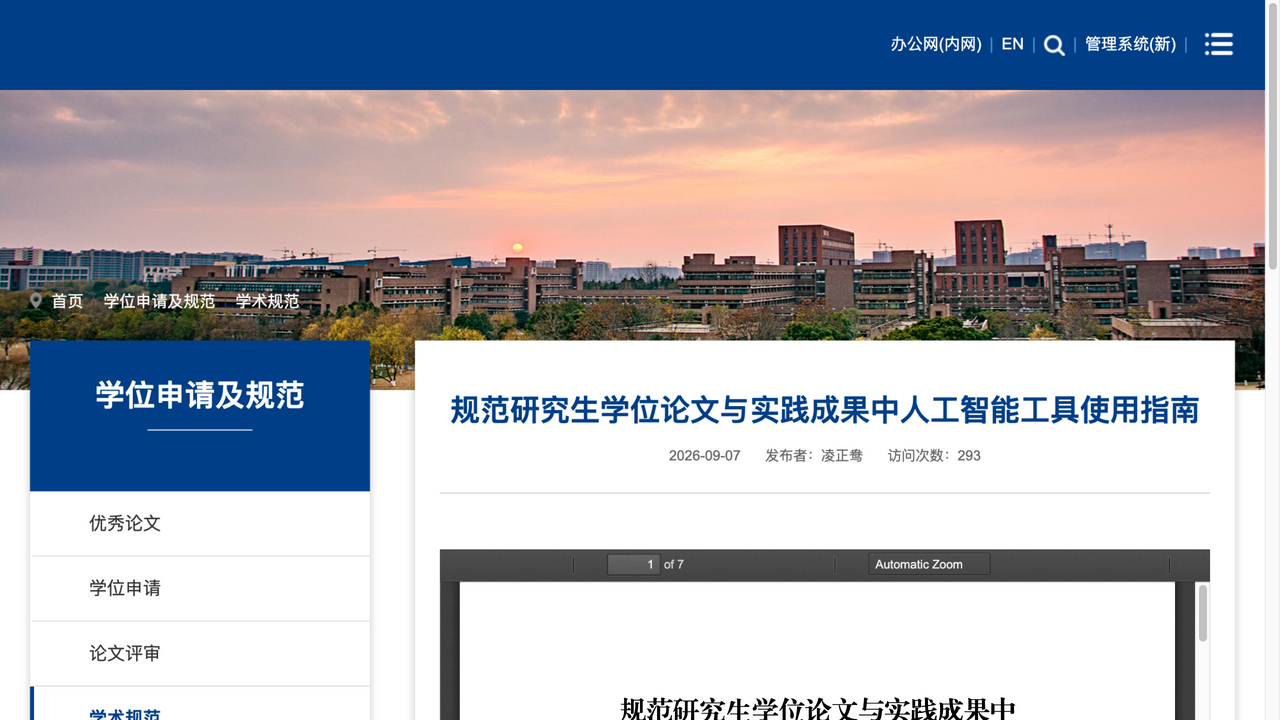Click the visit count 访问次数：293

tap(934, 455)
